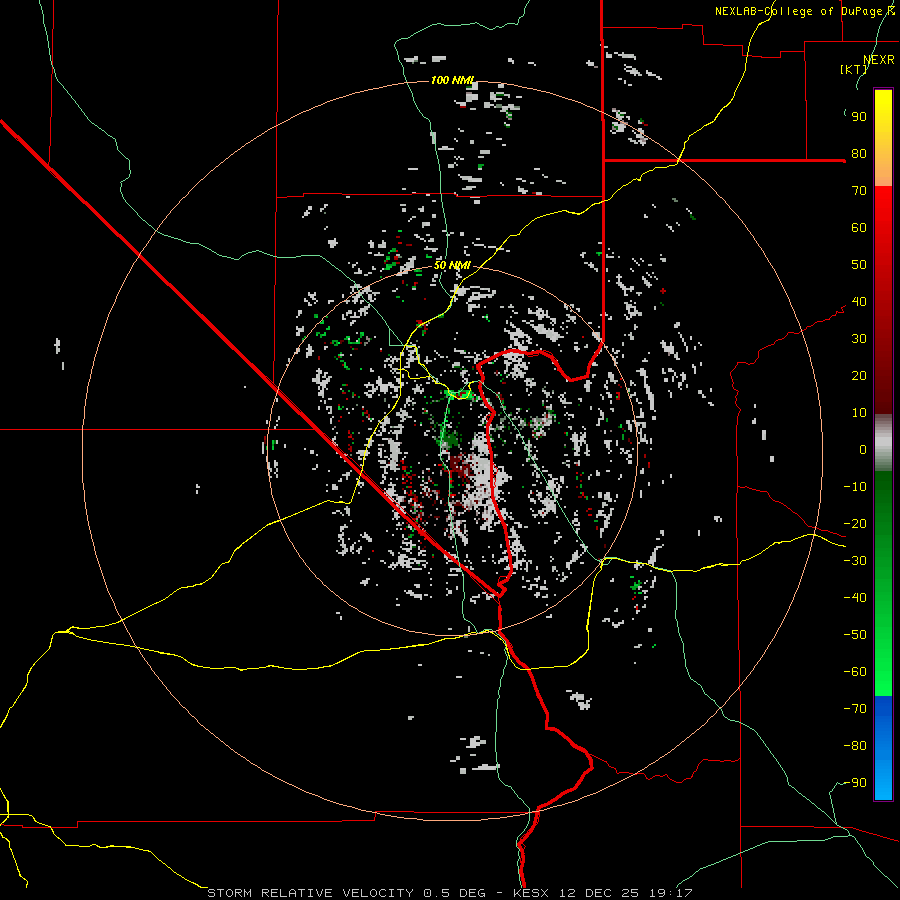Click the -60 legend value
Image resolution: width=900 pixels, height=900 pixels.
point(855,672)
